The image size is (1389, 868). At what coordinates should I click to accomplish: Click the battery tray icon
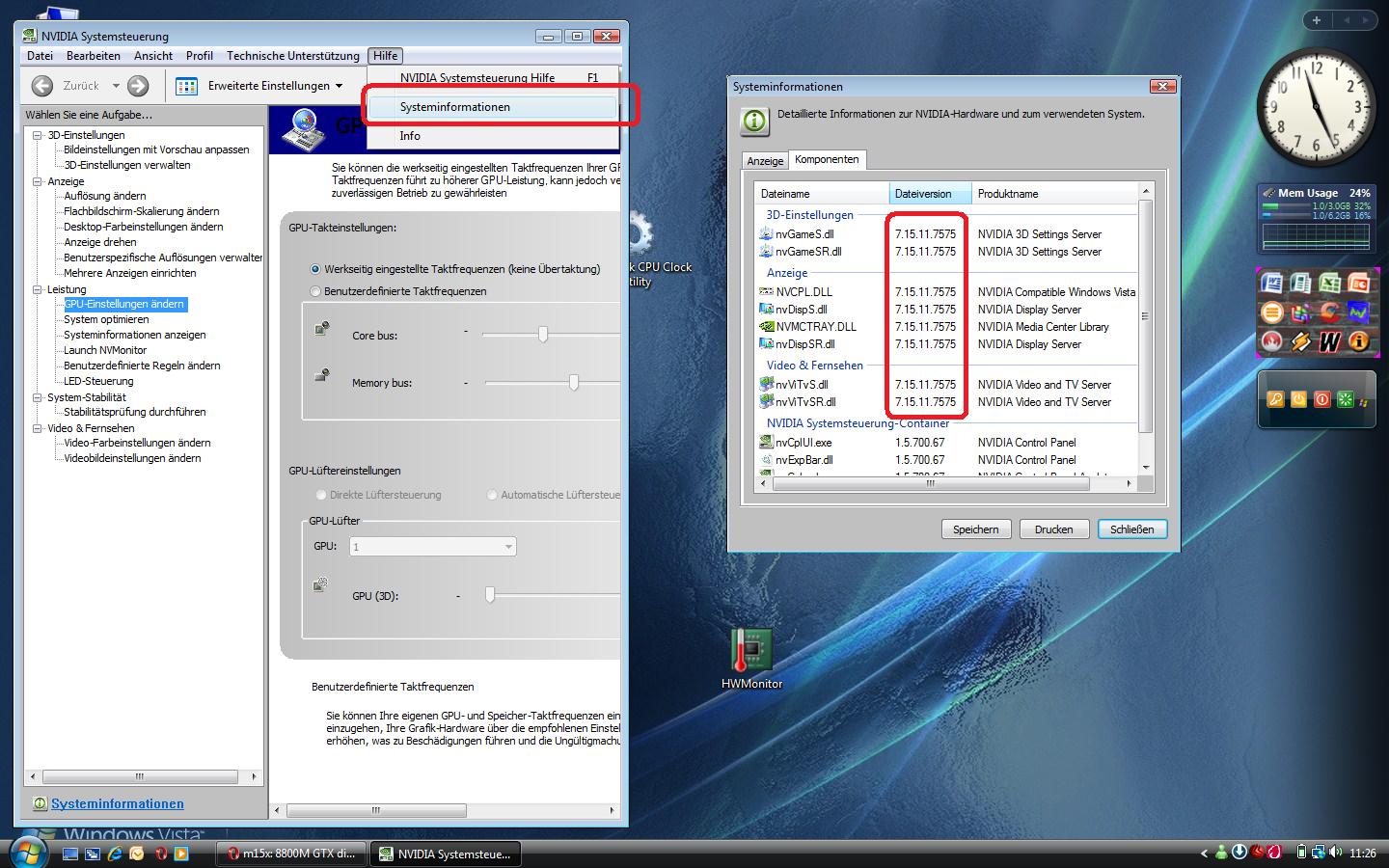tap(1301, 853)
